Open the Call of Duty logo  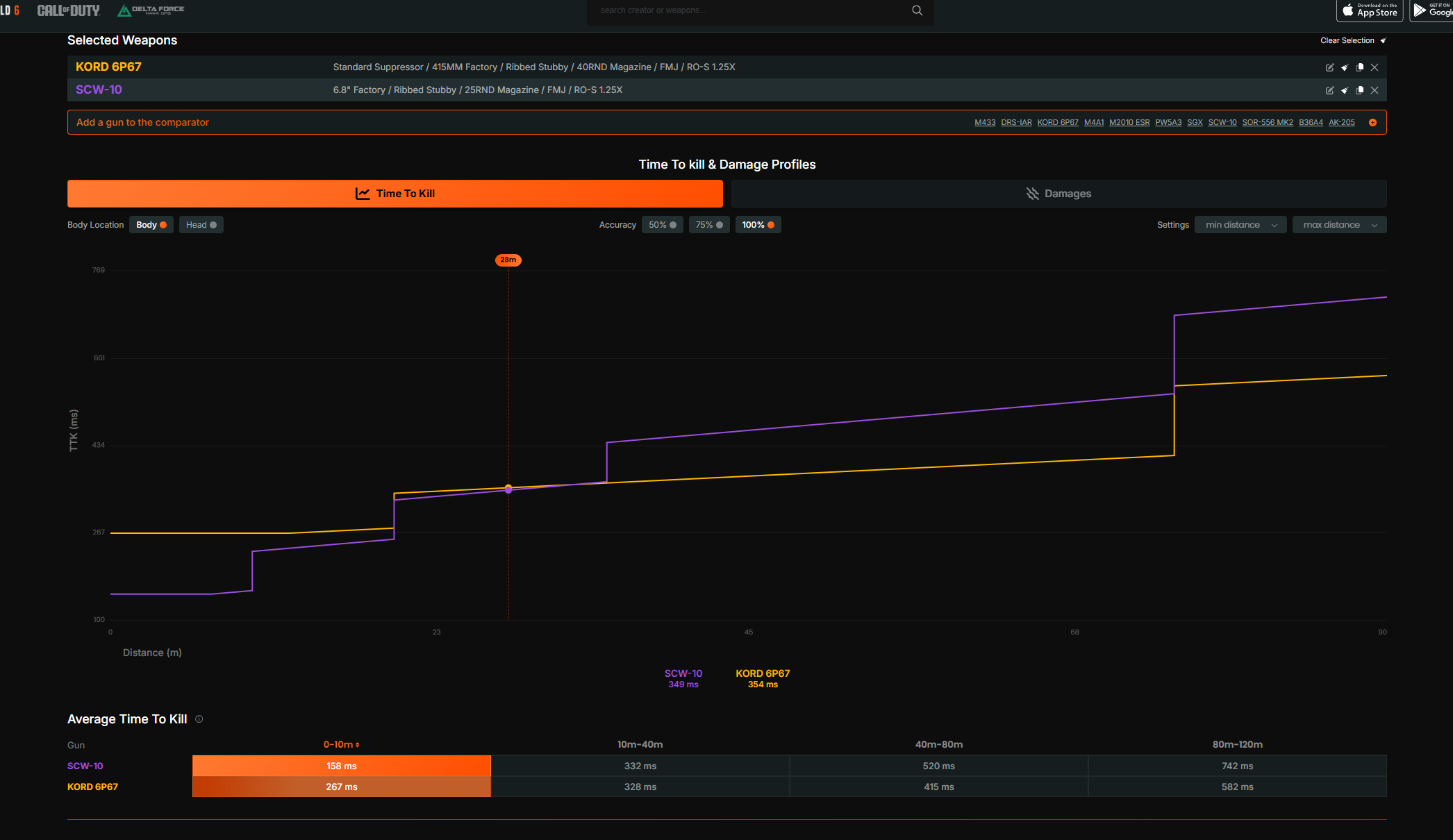[68, 10]
